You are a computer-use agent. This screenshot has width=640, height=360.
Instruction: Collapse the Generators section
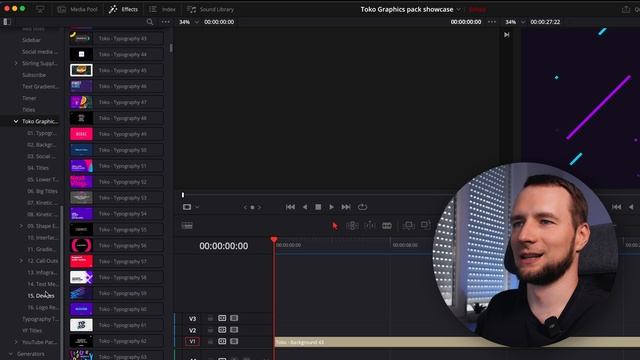click(x=11, y=354)
